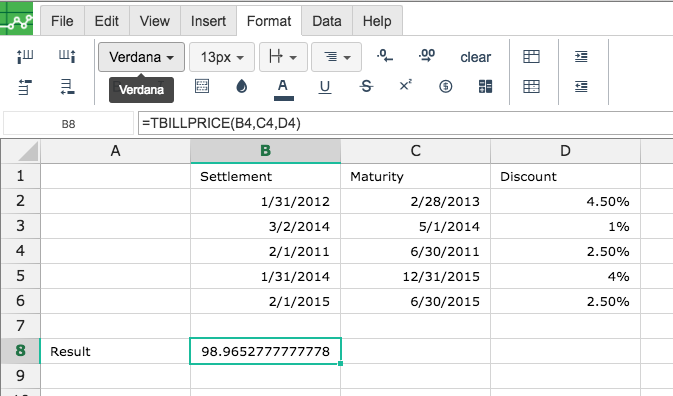Click the merge cells icon
The image size is (673, 396).
coord(485,87)
